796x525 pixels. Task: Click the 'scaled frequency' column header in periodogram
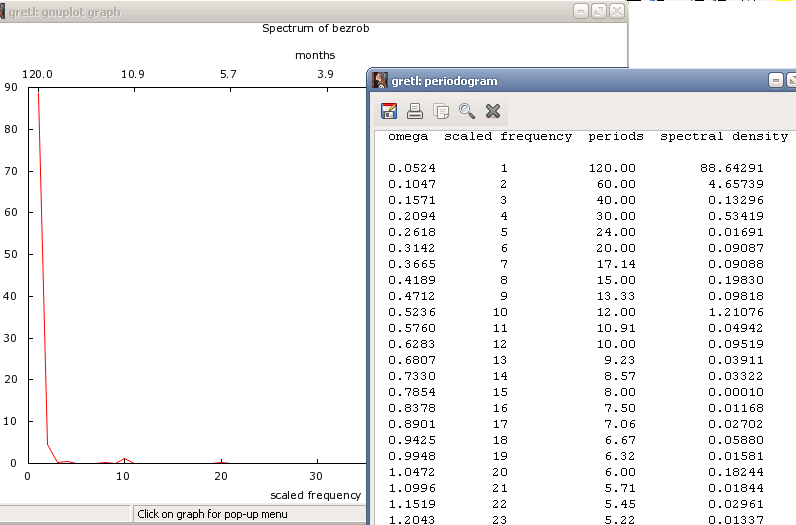(508, 136)
